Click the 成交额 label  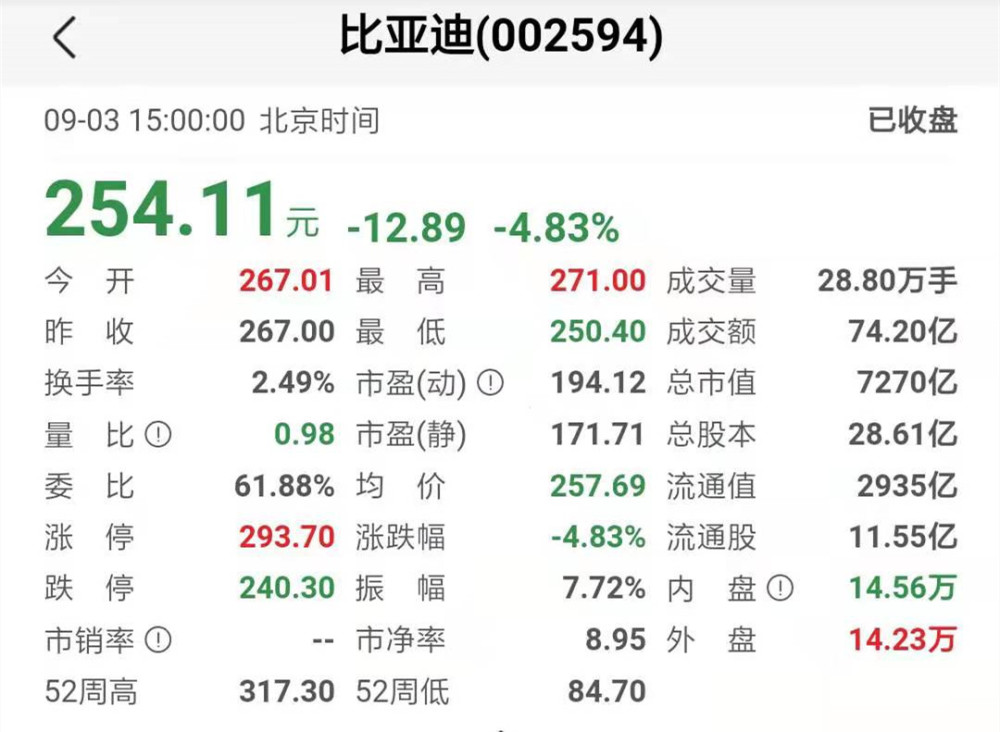[711, 332]
